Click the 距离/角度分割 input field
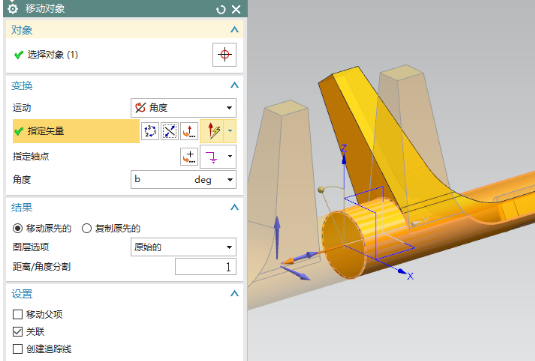This screenshot has height=361, width=535. coord(206,266)
